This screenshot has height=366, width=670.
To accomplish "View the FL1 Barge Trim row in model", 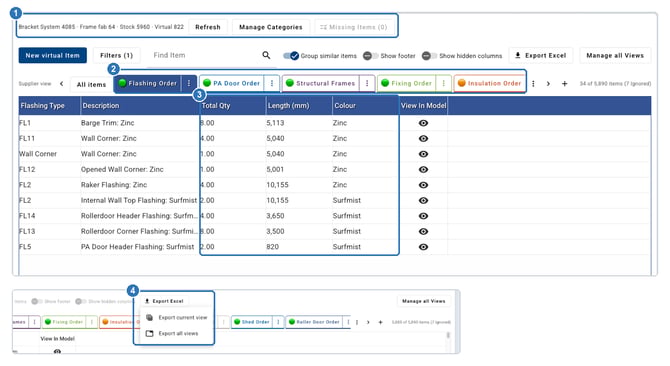I will pos(423,123).
